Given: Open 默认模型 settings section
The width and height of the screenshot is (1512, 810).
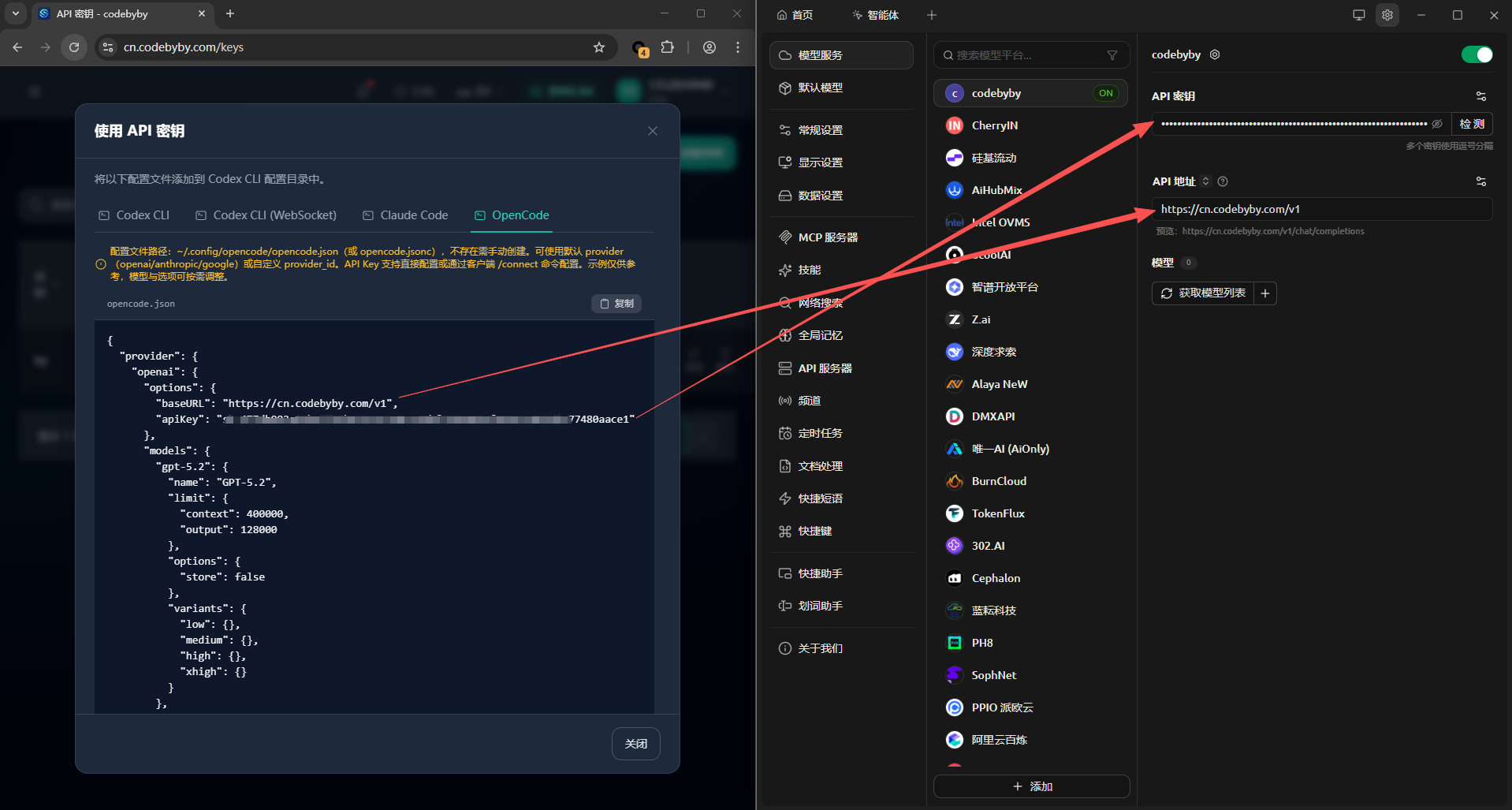Looking at the screenshot, I should tap(841, 88).
